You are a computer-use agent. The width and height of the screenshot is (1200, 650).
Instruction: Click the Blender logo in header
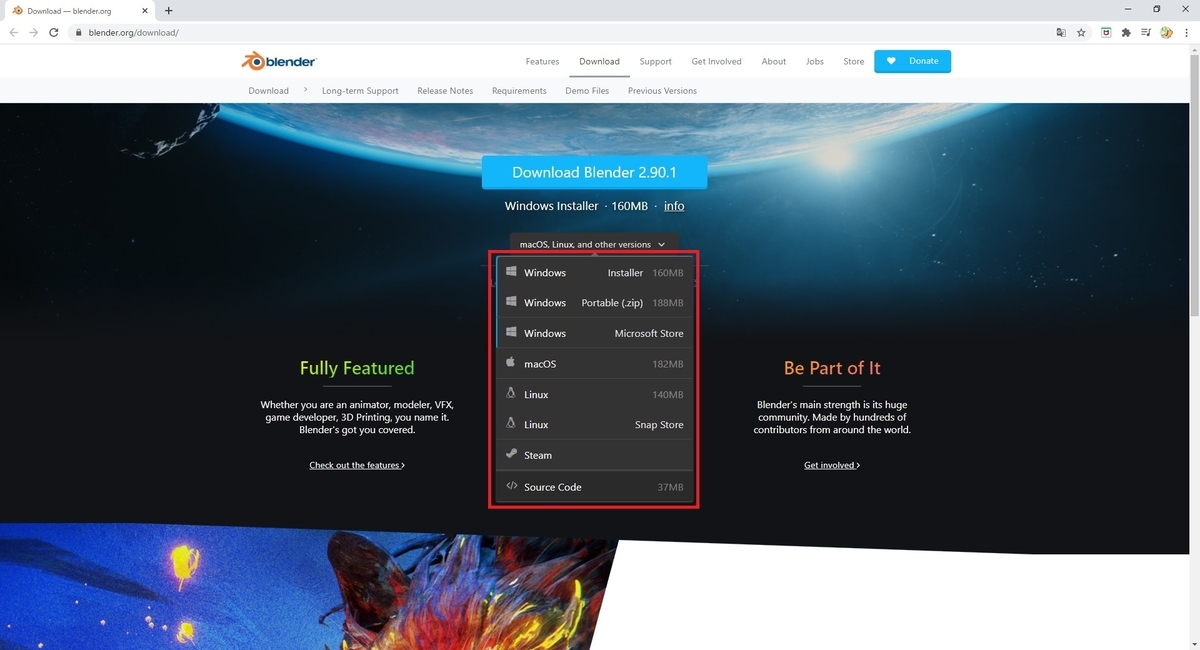[x=279, y=61]
